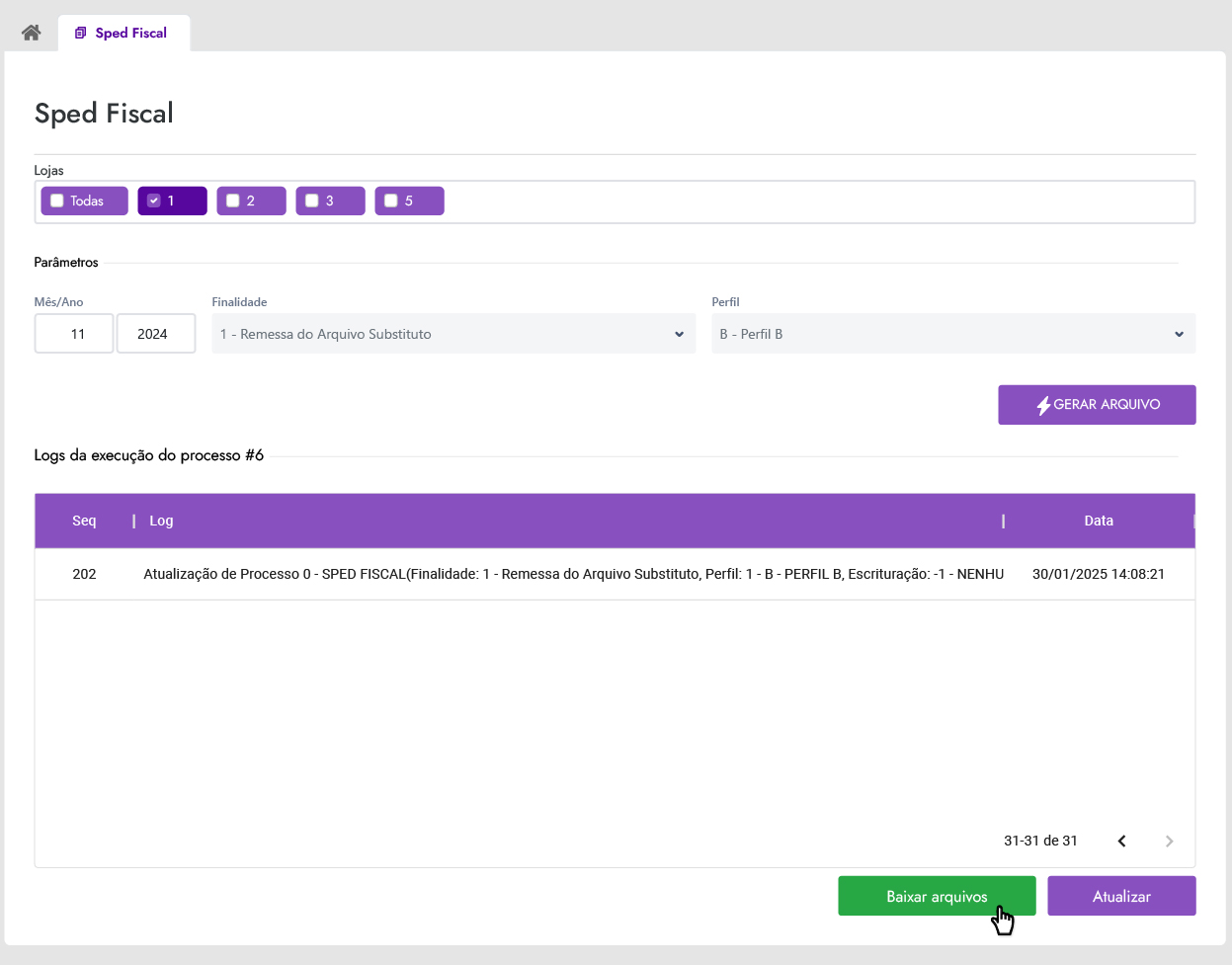This screenshot has width=1232, height=965.
Task: Uncheck store 1 checkbox
Action: pyautogui.click(x=154, y=201)
